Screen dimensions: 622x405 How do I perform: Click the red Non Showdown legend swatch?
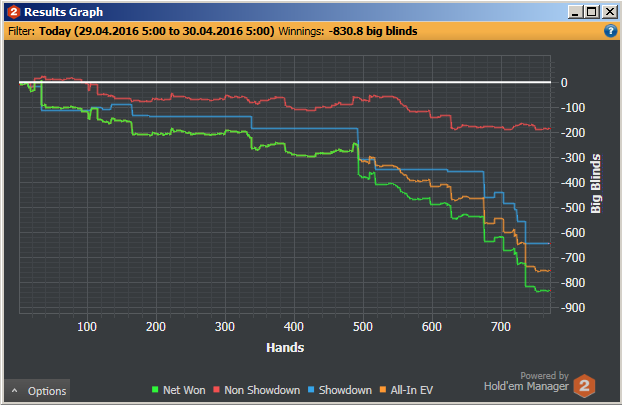(x=216, y=390)
